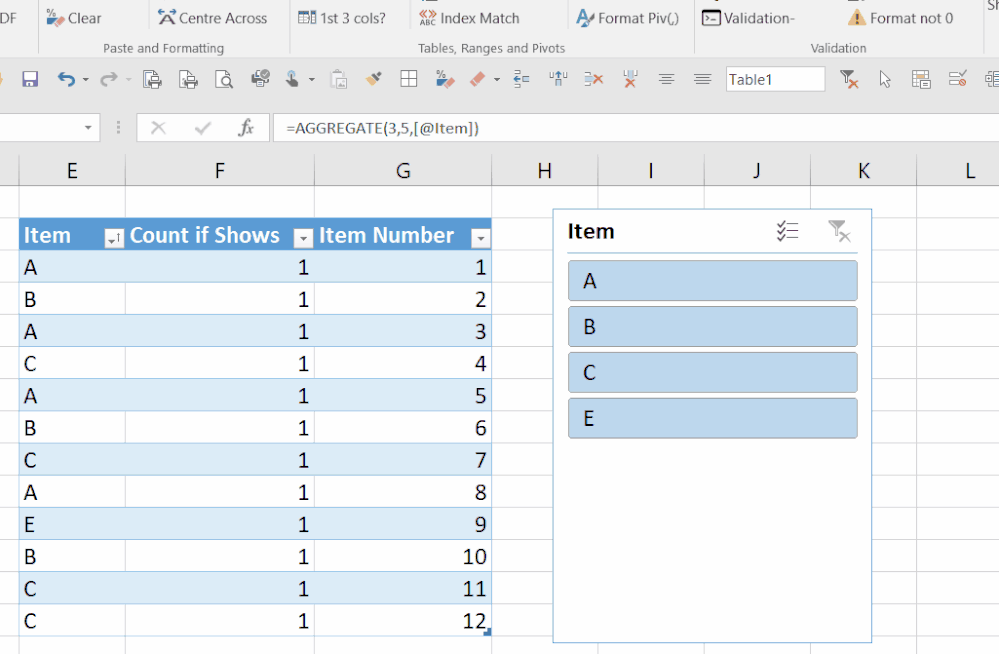Open the Item column filter dropdown
This screenshot has width=999, height=654.
(x=113, y=238)
